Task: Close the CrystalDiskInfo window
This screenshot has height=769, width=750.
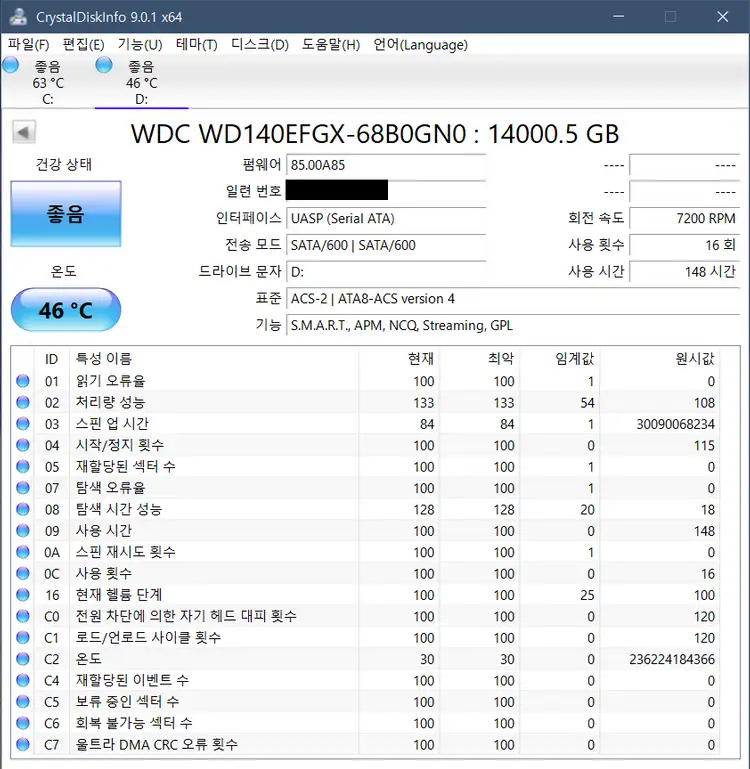Action: 723,16
